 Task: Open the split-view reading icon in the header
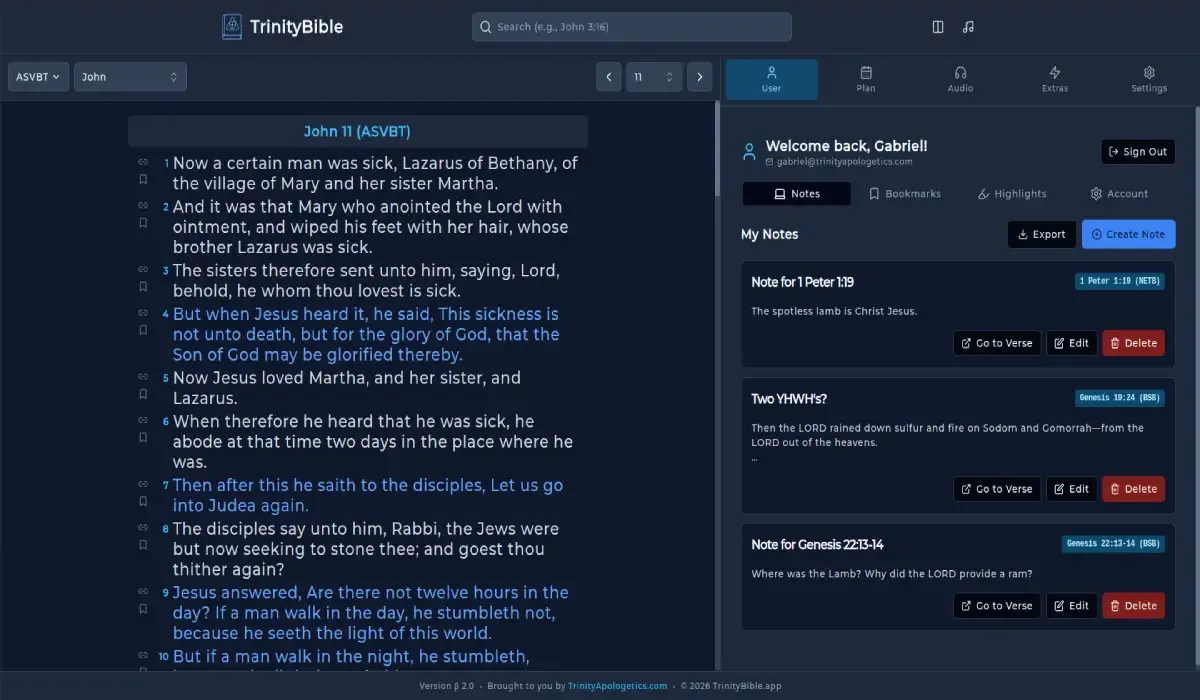[937, 27]
